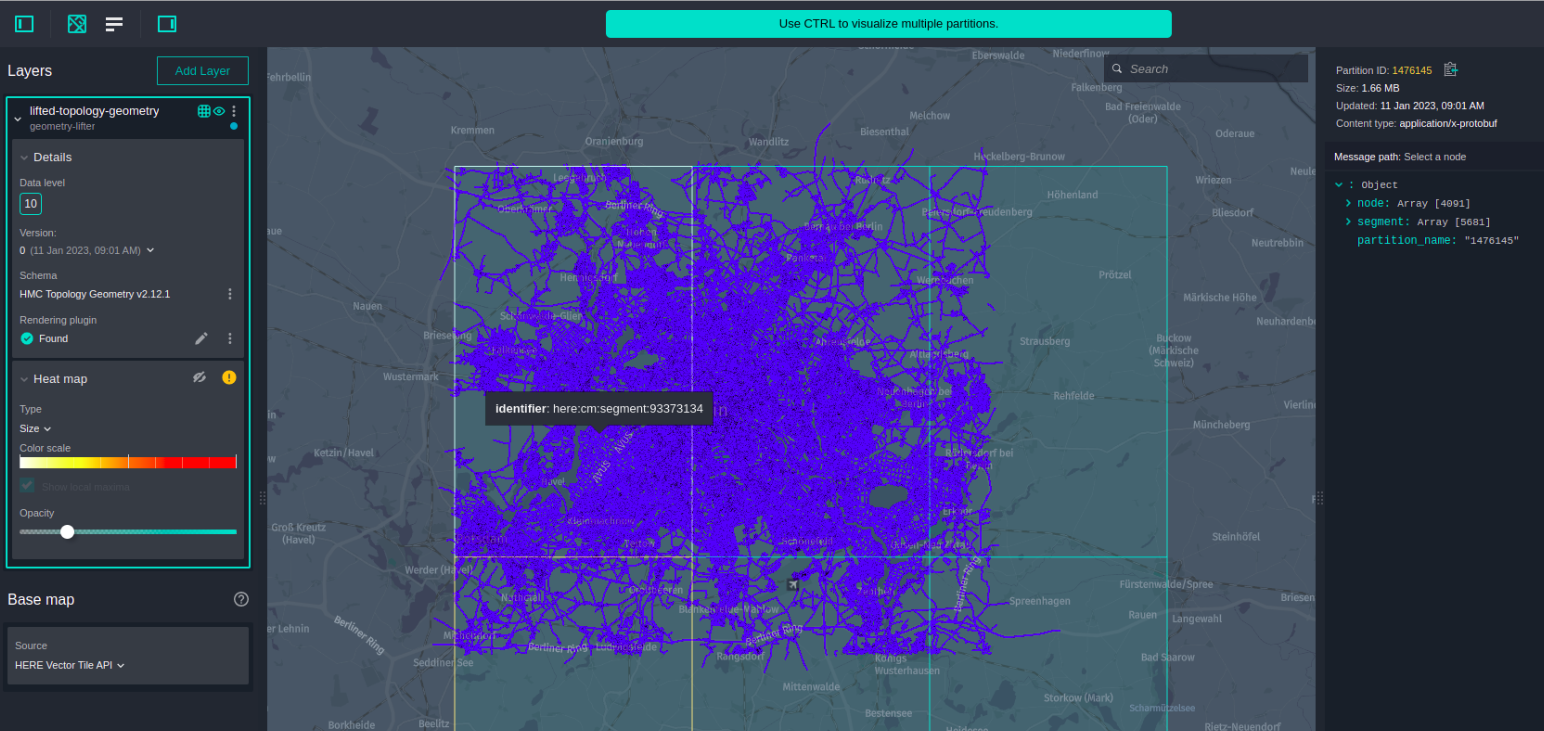Click the Rendering plugin label

pyautogui.click(x=58, y=320)
